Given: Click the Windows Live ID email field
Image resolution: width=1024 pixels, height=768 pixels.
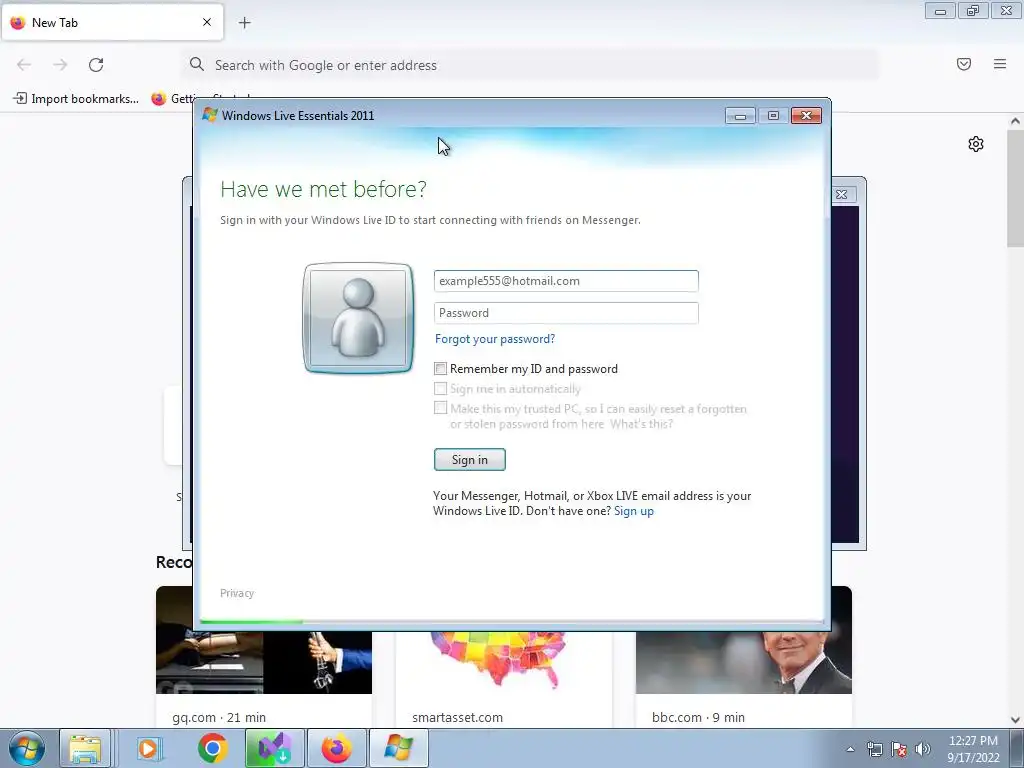Looking at the screenshot, I should tap(566, 281).
